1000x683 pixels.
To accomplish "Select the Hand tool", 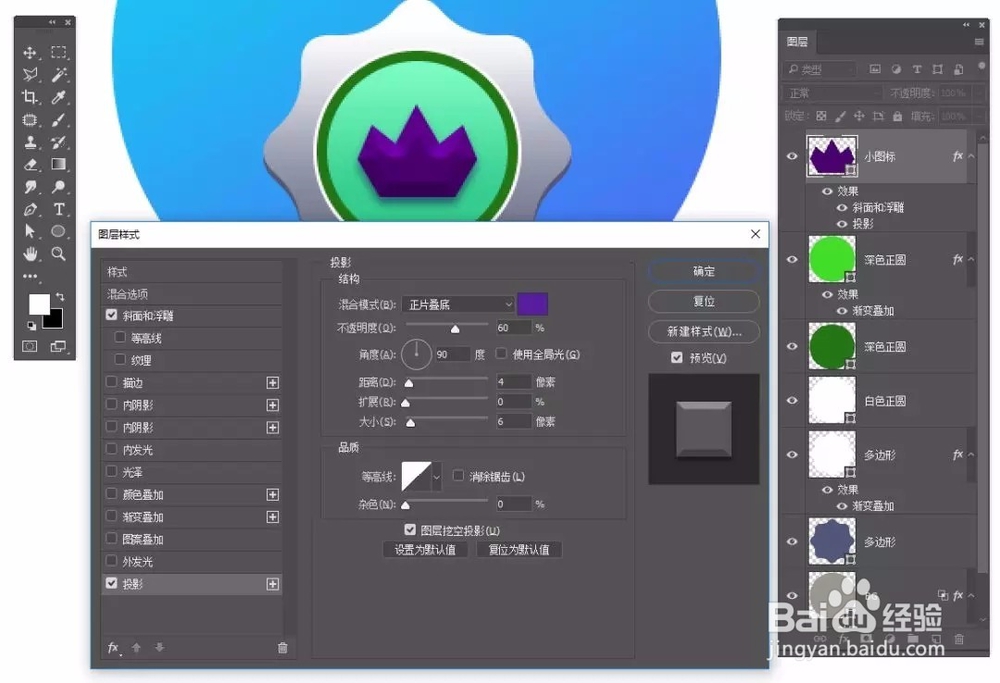I will pyautogui.click(x=30, y=253).
